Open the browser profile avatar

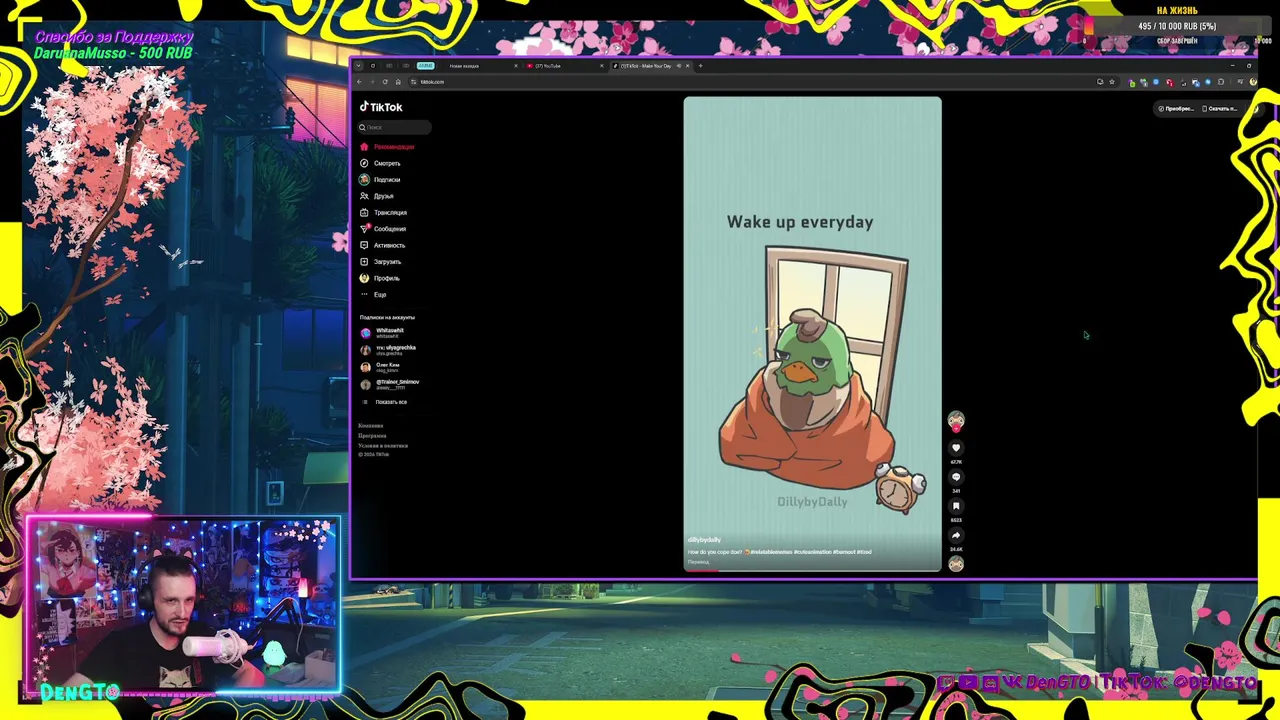pos(1253,82)
